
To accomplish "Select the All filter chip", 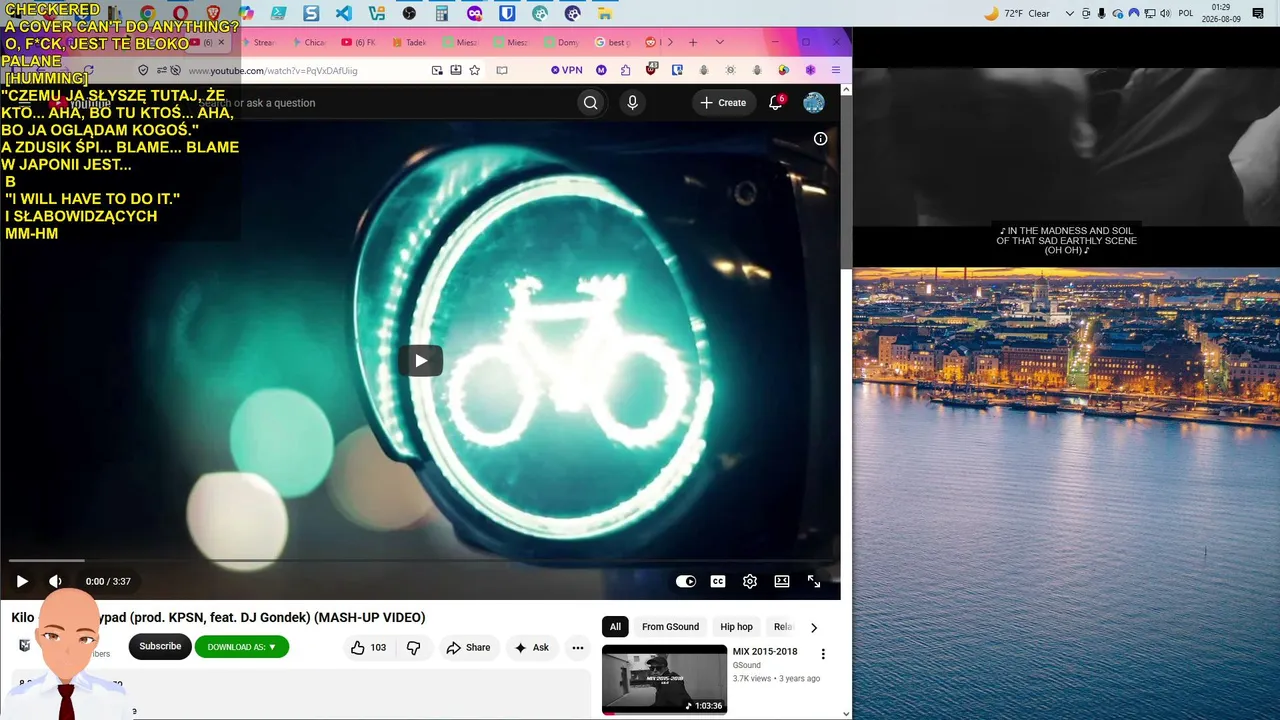I will tap(615, 627).
